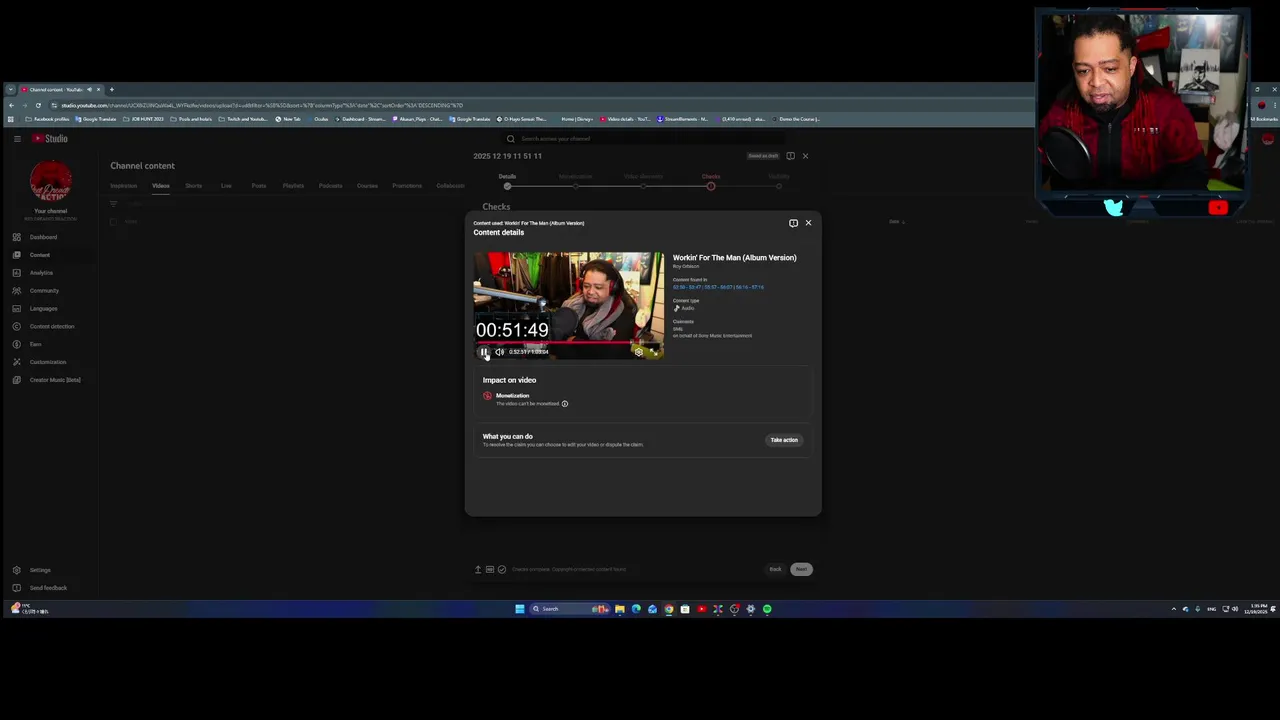
Task: Click the YouTube Studio logo
Action: [x=50, y=139]
